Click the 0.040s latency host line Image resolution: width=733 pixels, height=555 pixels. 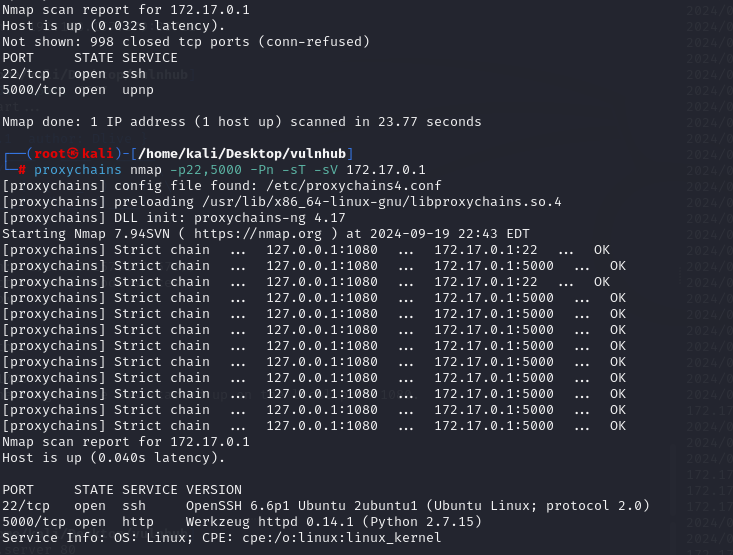(x=114, y=457)
